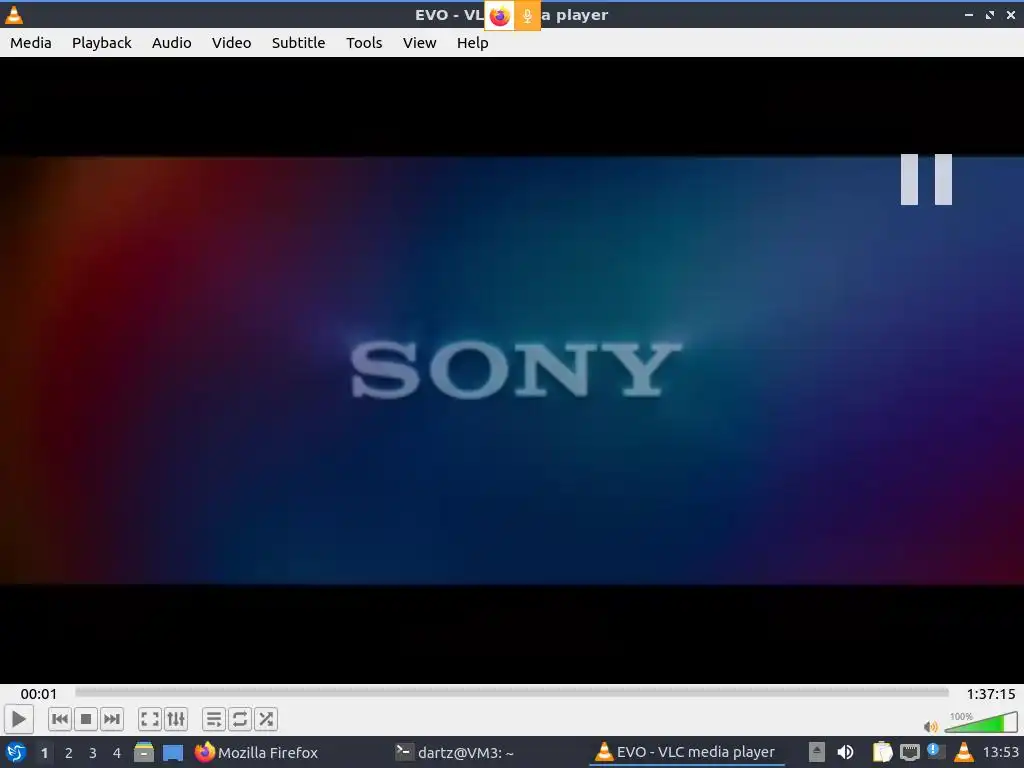
Task: Click the show desktop taskbar icon
Action: tap(173, 753)
